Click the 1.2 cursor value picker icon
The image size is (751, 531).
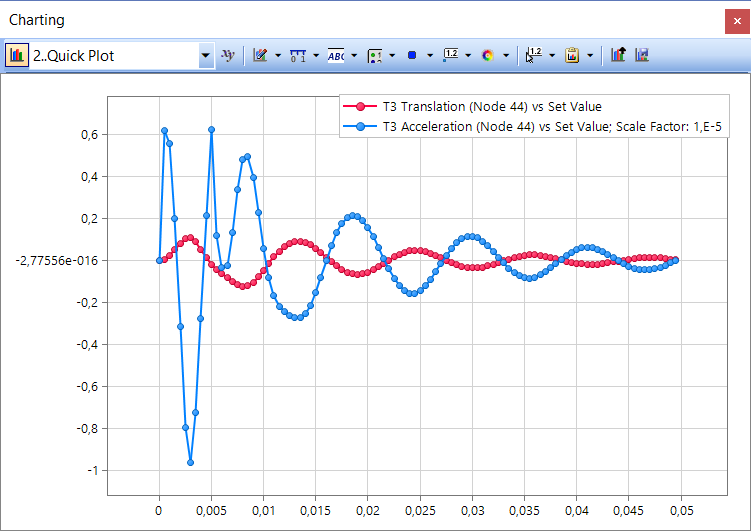point(534,56)
